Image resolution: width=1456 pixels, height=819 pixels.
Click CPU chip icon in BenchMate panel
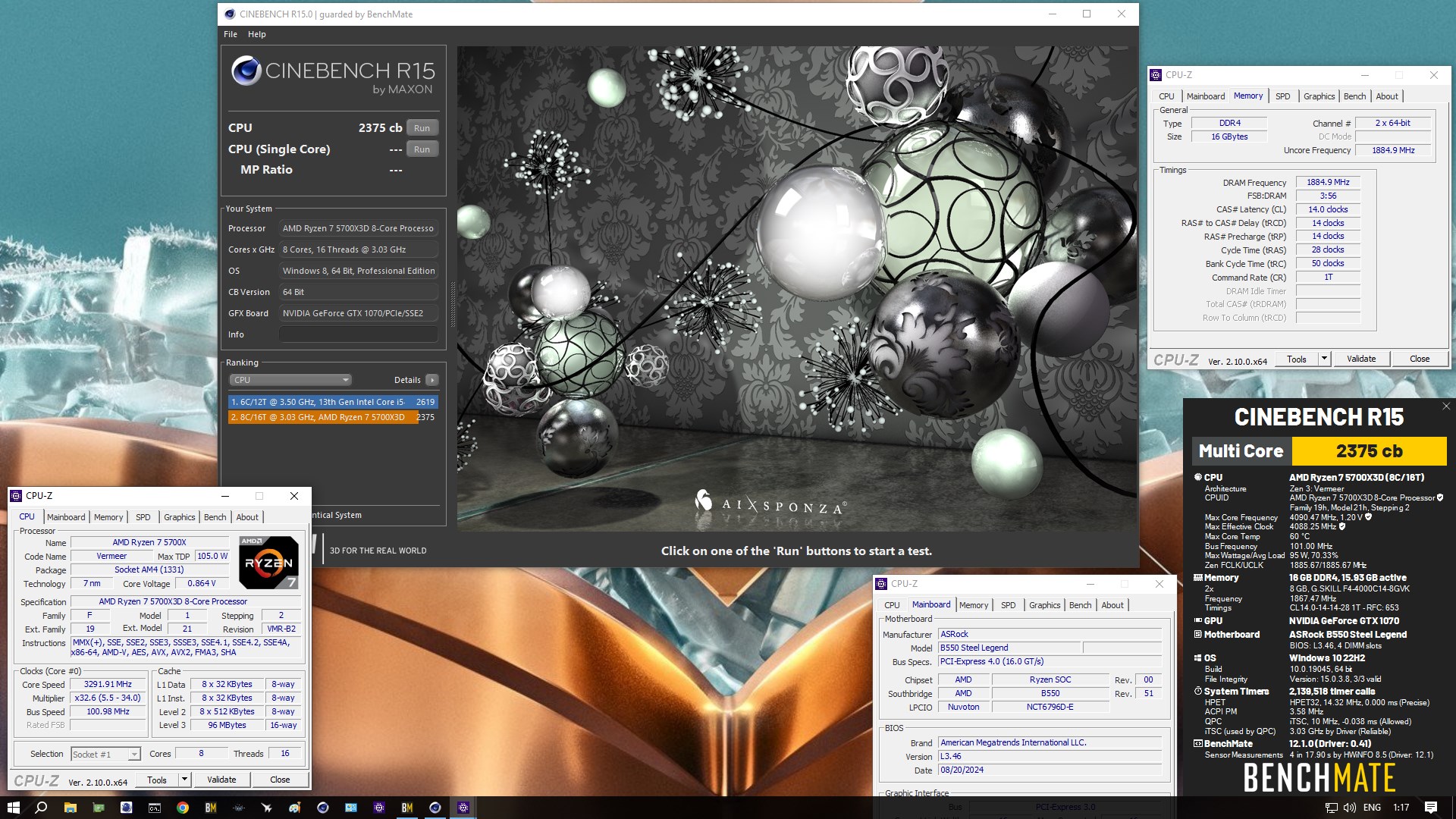point(1198,477)
